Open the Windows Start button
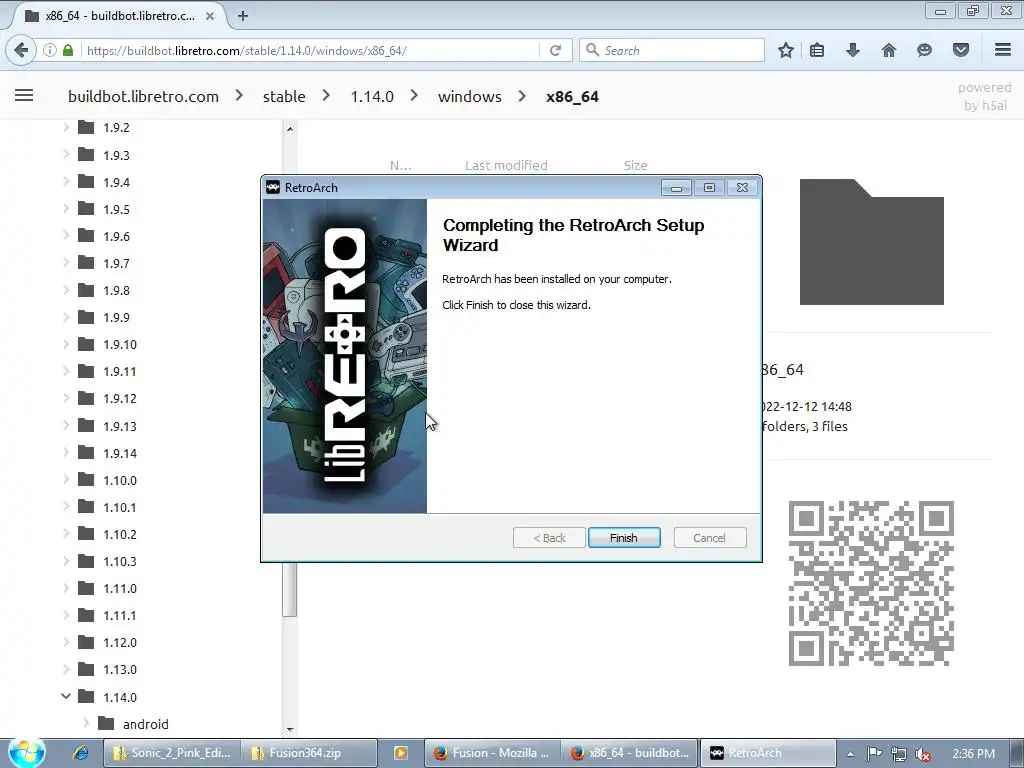This screenshot has width=1024, height=768. tap(26, 753)
